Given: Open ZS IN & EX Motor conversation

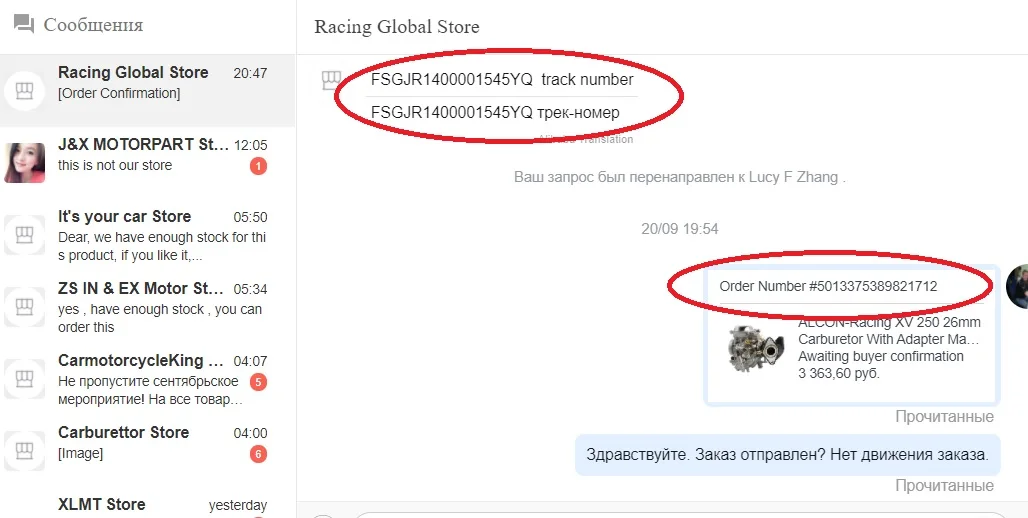Looking at the screenshot, I should pos(148,308).
